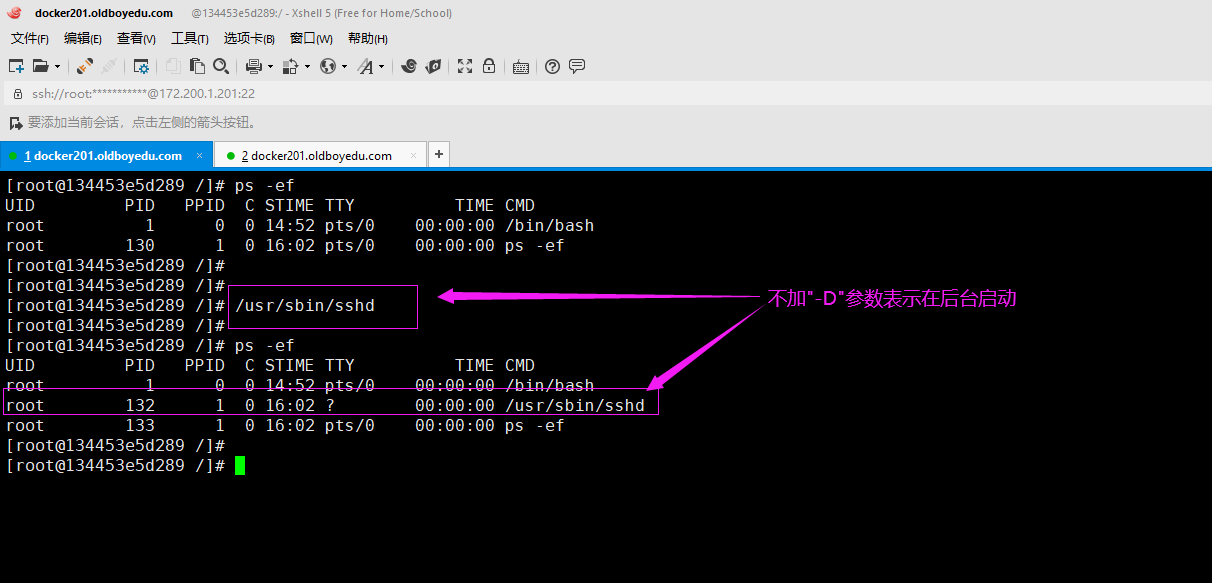The width and height of the screenshot is (1212, 583).
Task: Click the Session Properties gear icon
Action: point(141,66)
